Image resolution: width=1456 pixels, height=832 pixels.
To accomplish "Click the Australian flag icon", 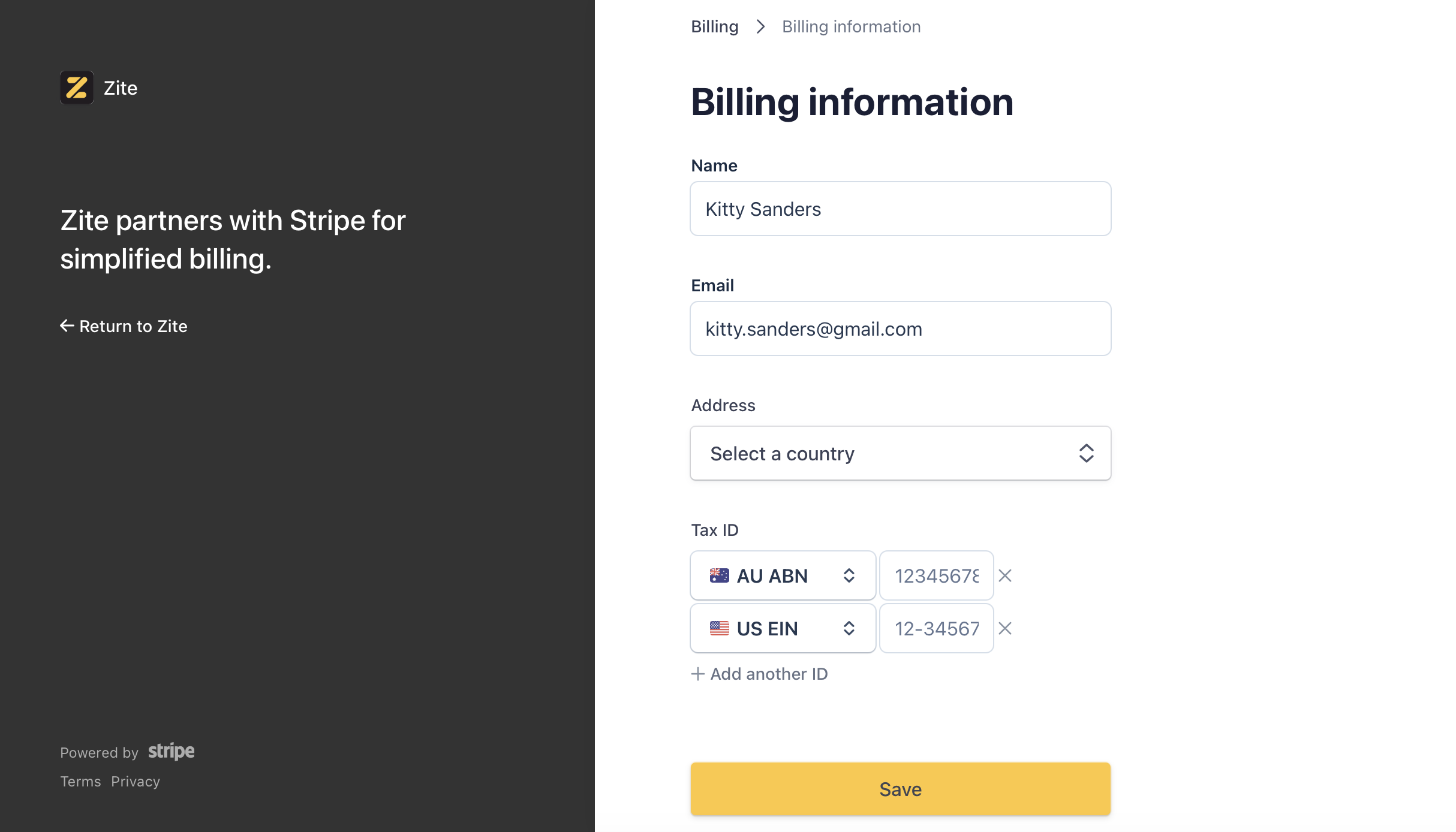I will tap(720, 575).
